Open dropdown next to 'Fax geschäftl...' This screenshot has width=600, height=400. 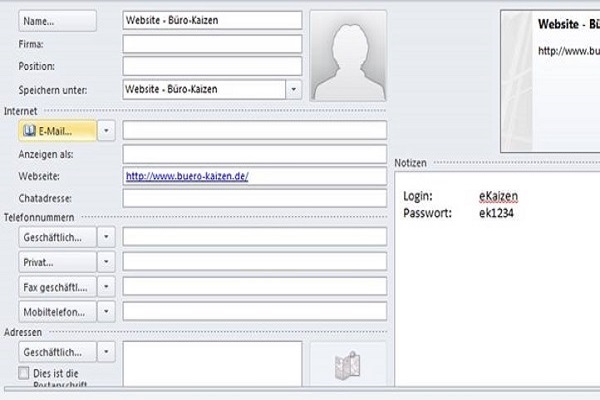(107, 286)
